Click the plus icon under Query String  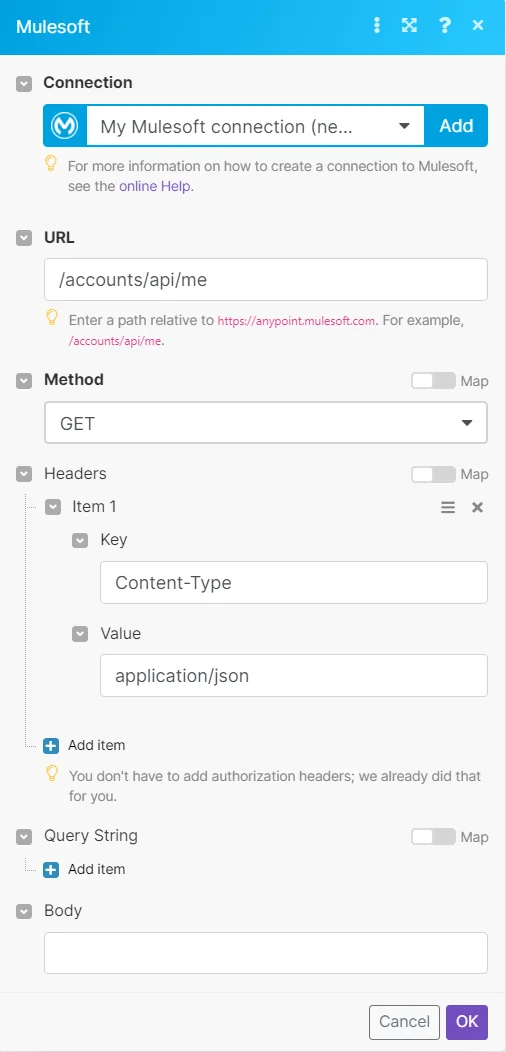pyautogui.click(x=51, y=870)
